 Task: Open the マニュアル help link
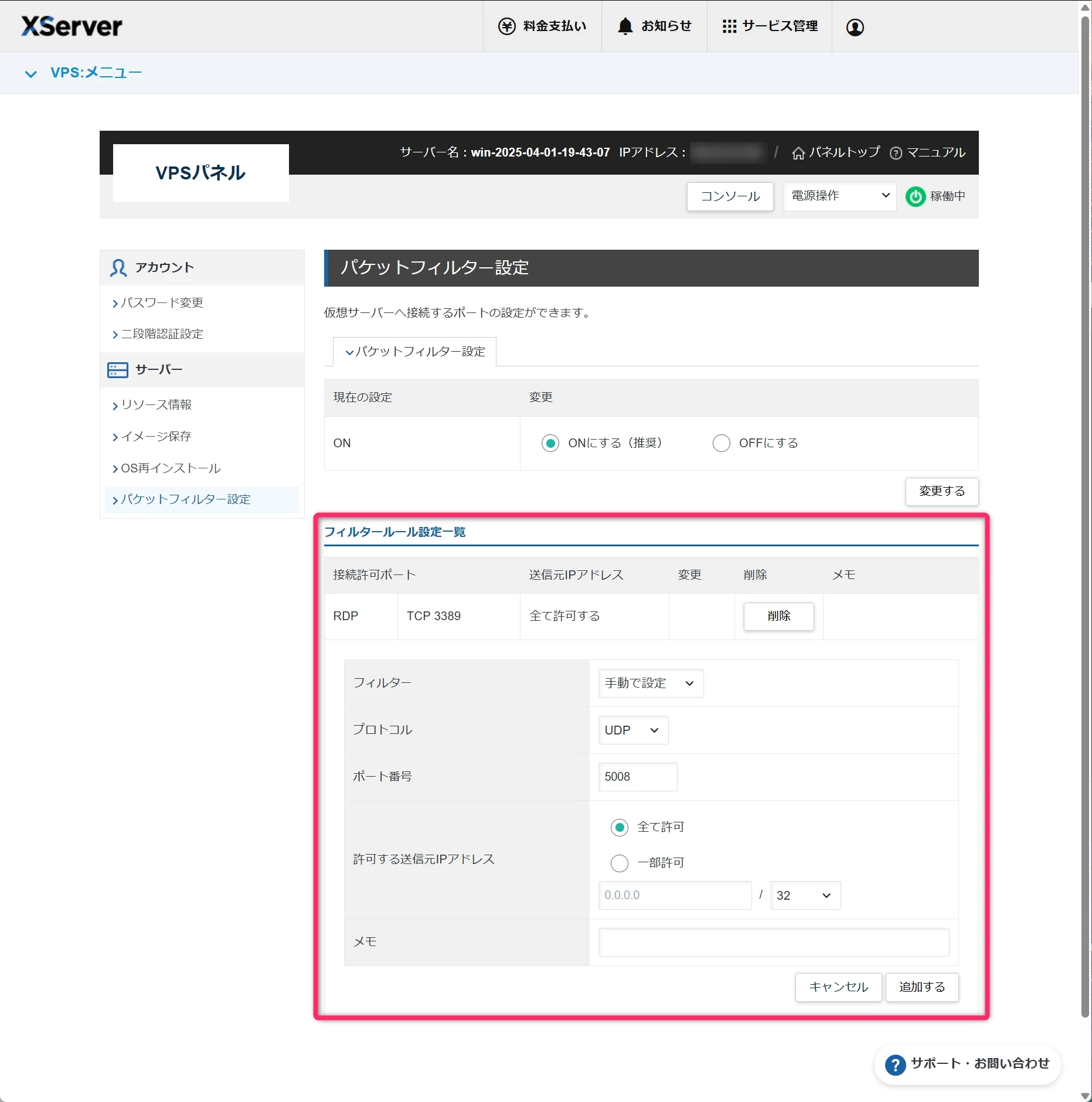click(x=927, y=152)
